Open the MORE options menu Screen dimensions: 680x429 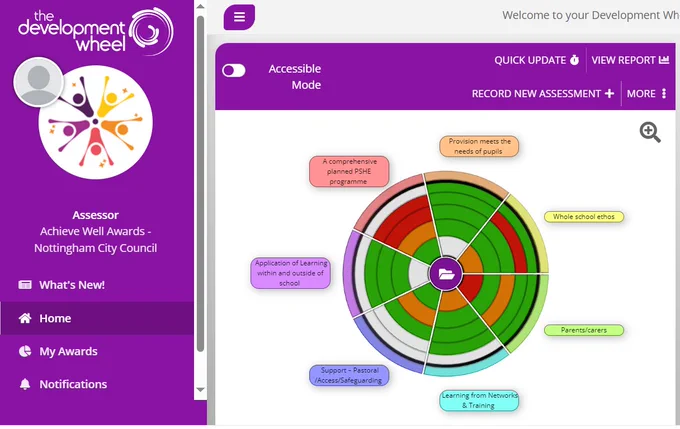(646, 94)
